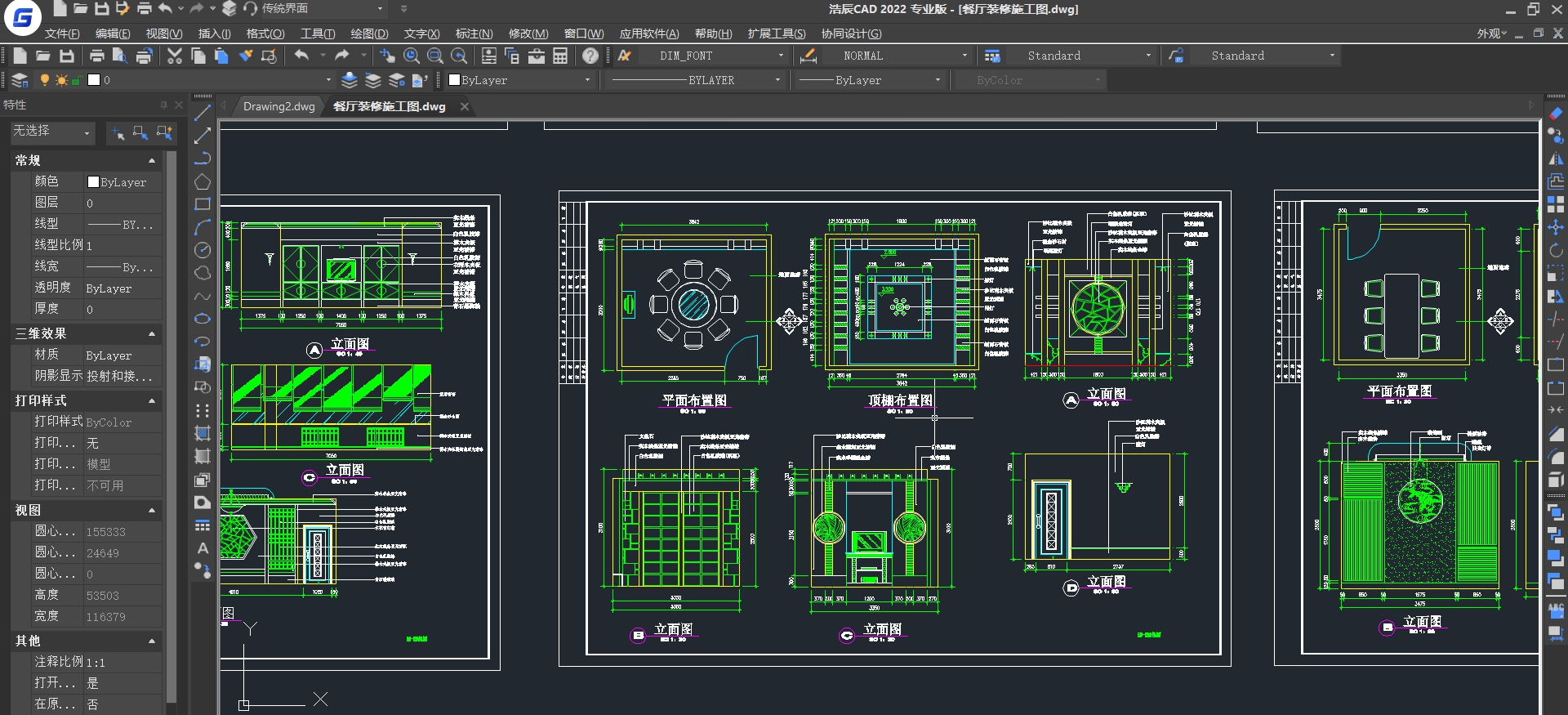Open the Layer Properties Manager icon
This screenshot has height=715, width=1568.
coord(20,80)
